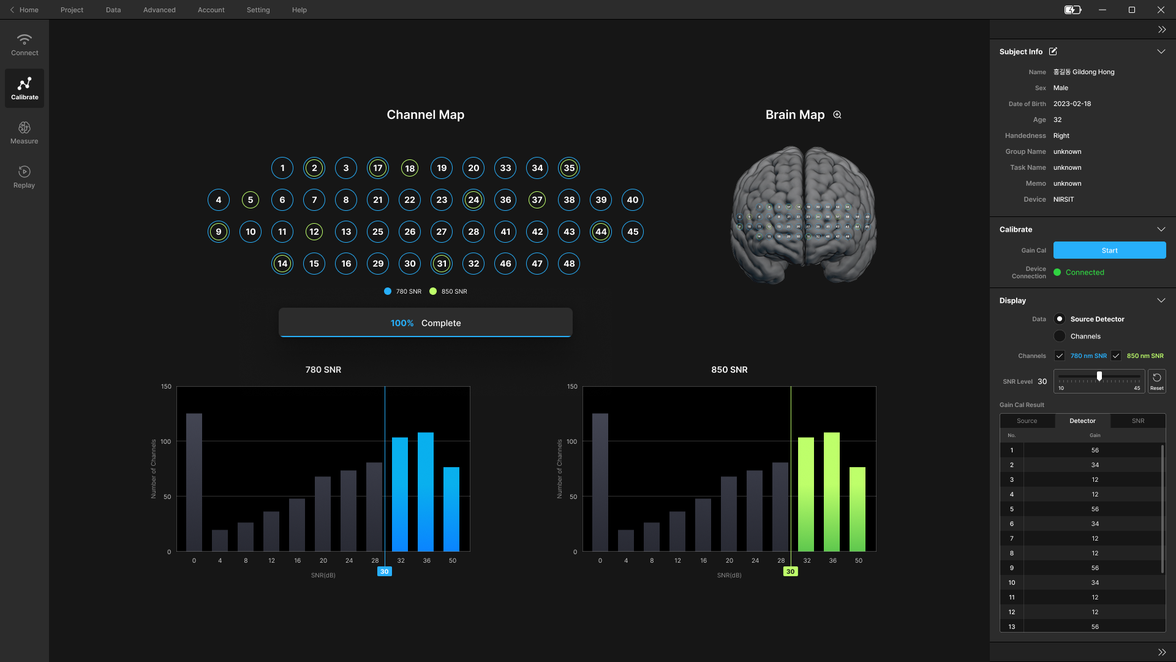1176x662 pixels.
Task: Open the Help menu
Action: 299,10
